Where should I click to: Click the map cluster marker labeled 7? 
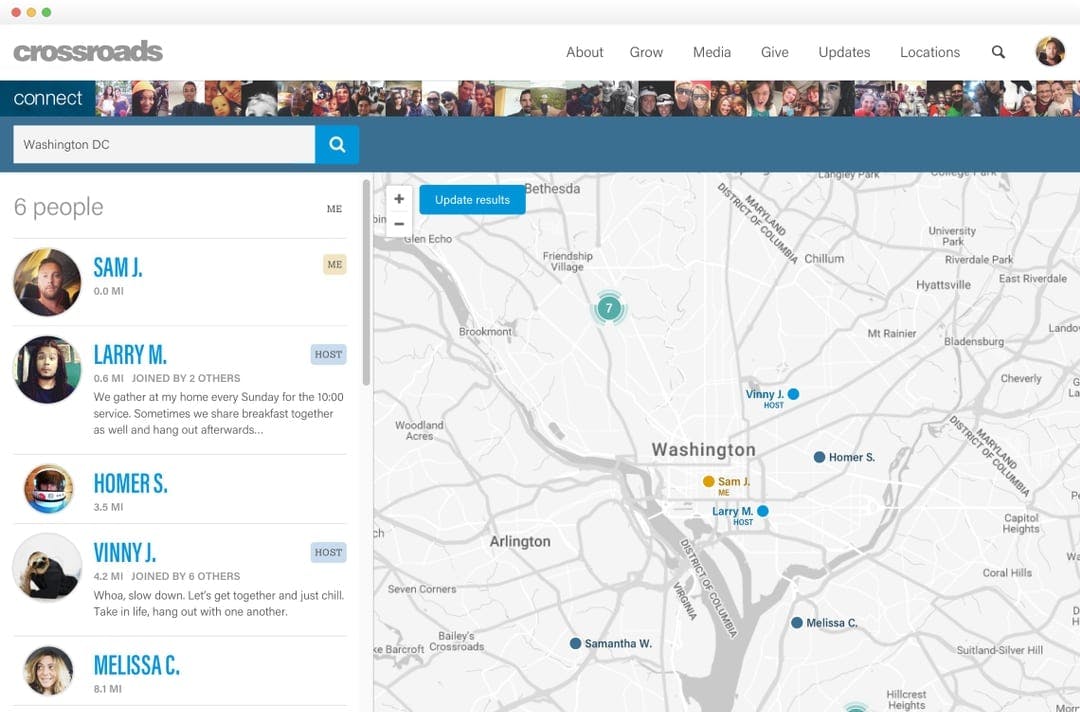[x=609, y=308]
